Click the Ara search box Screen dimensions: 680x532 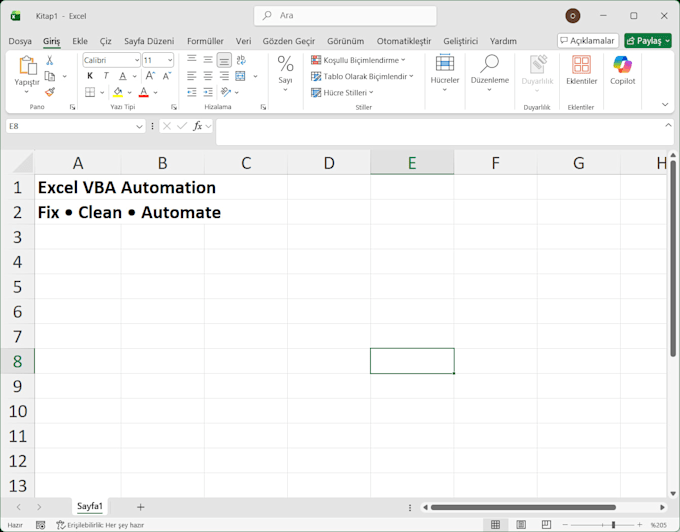(x=345, y=16)
